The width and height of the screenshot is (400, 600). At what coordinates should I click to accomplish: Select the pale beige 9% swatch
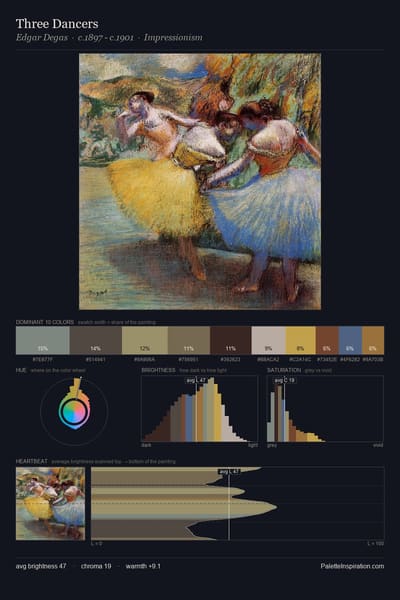[x=268, y=340]
